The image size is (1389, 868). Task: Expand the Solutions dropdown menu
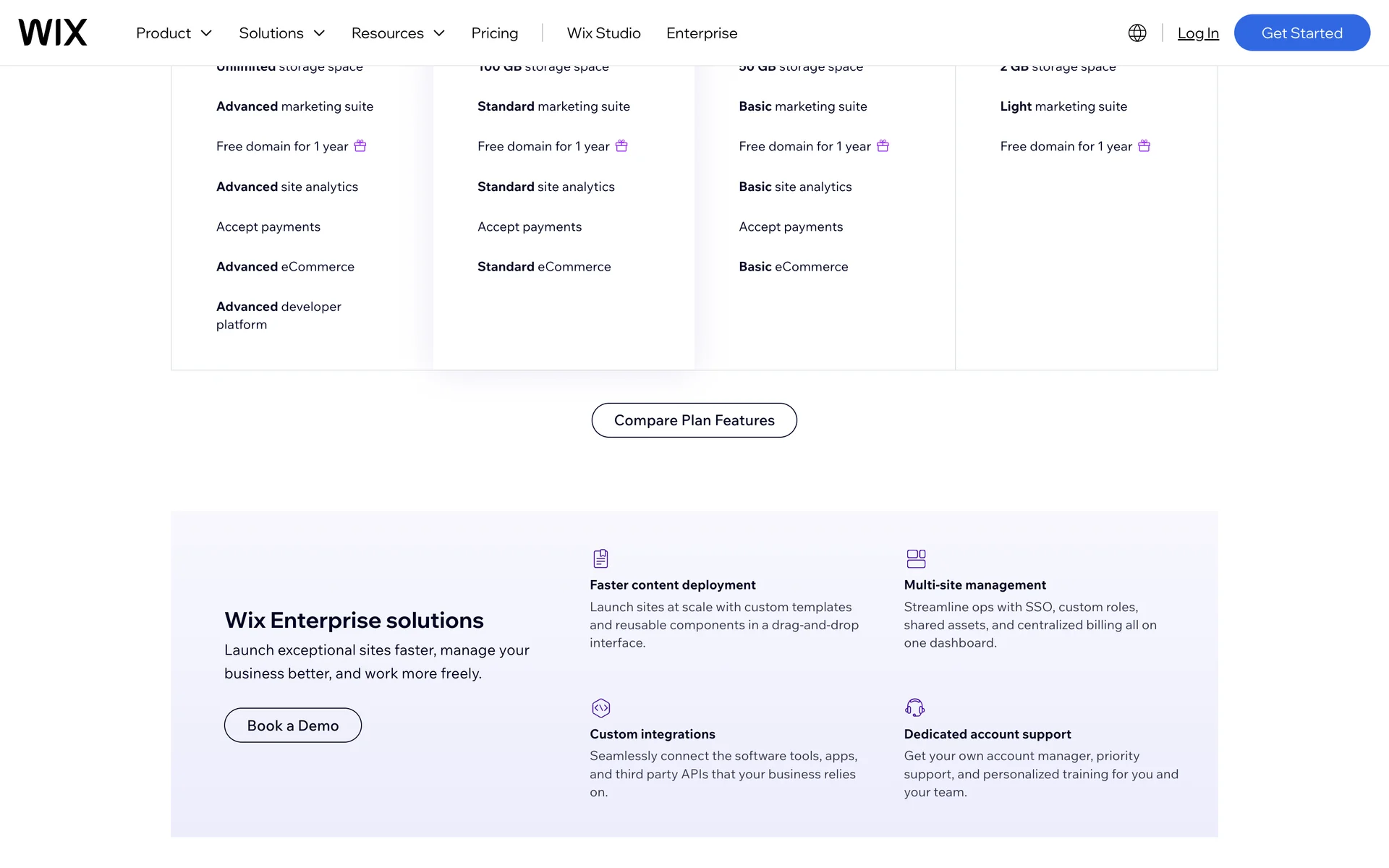[282, 33]
